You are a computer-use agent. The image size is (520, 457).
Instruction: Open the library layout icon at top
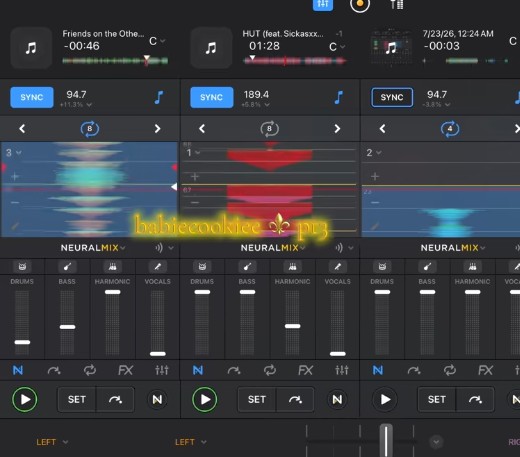[397, 5]
